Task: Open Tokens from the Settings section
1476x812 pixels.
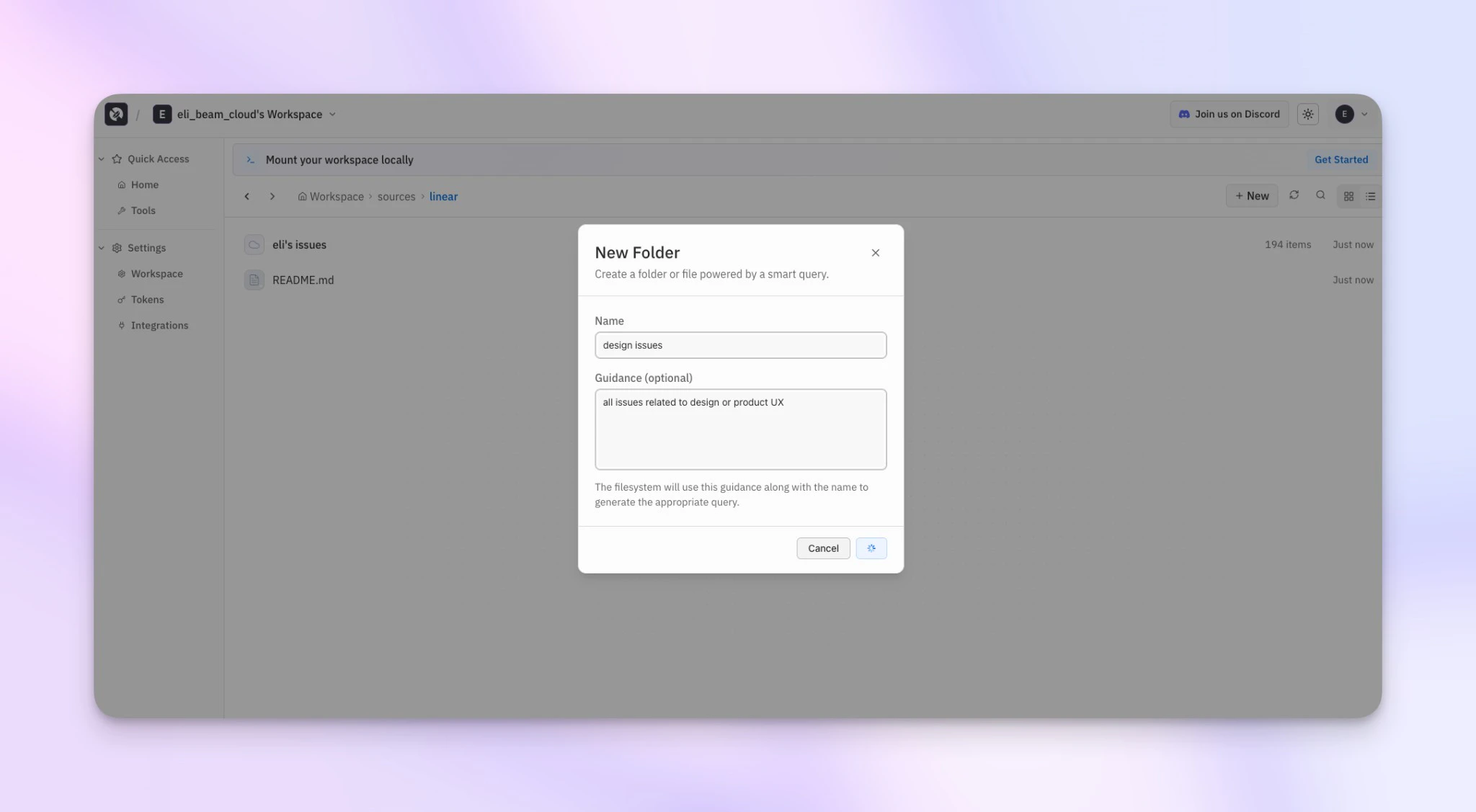Action: [147, 299]
